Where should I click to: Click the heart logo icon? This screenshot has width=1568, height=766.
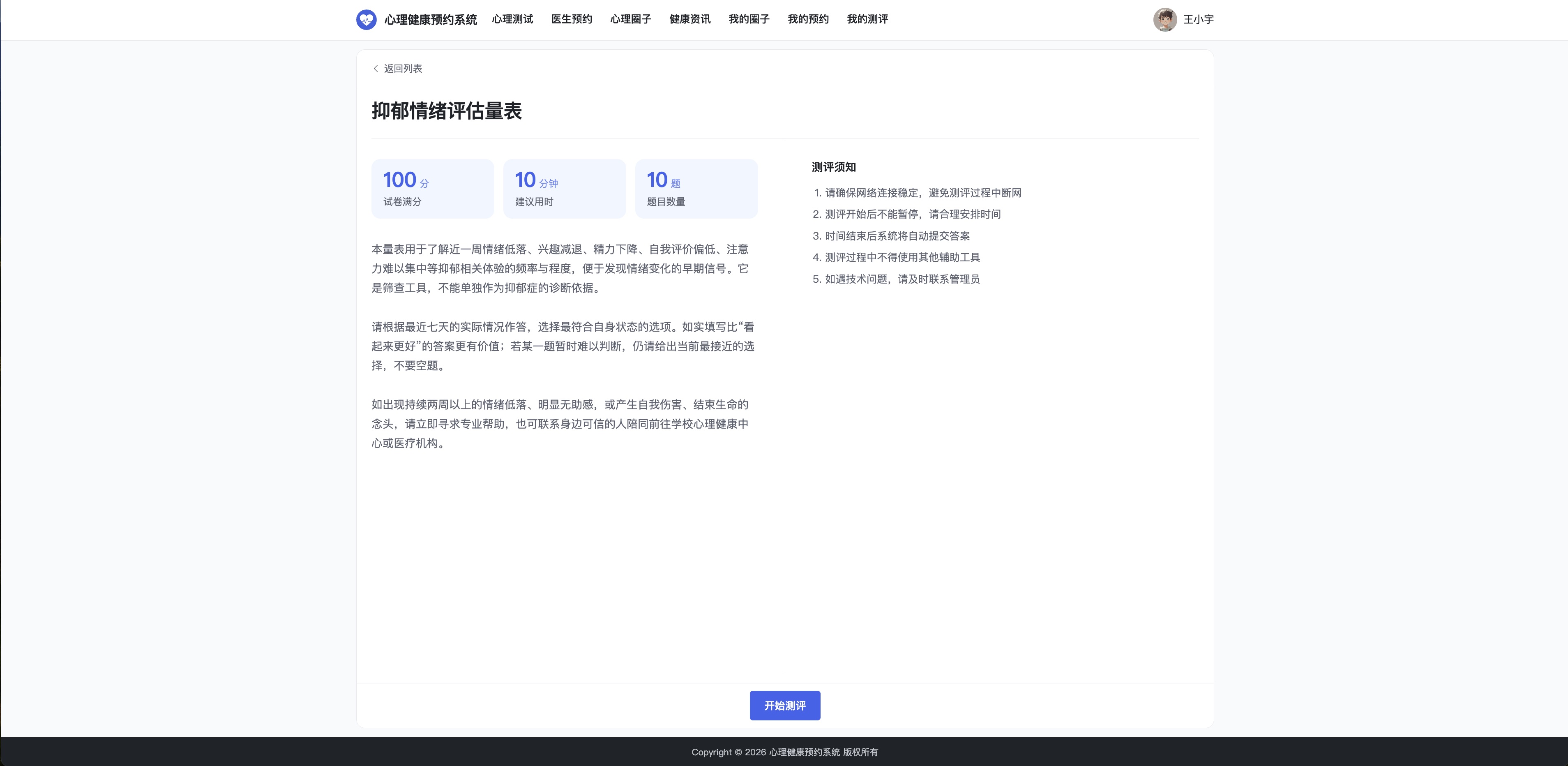[x=366, y=19]
